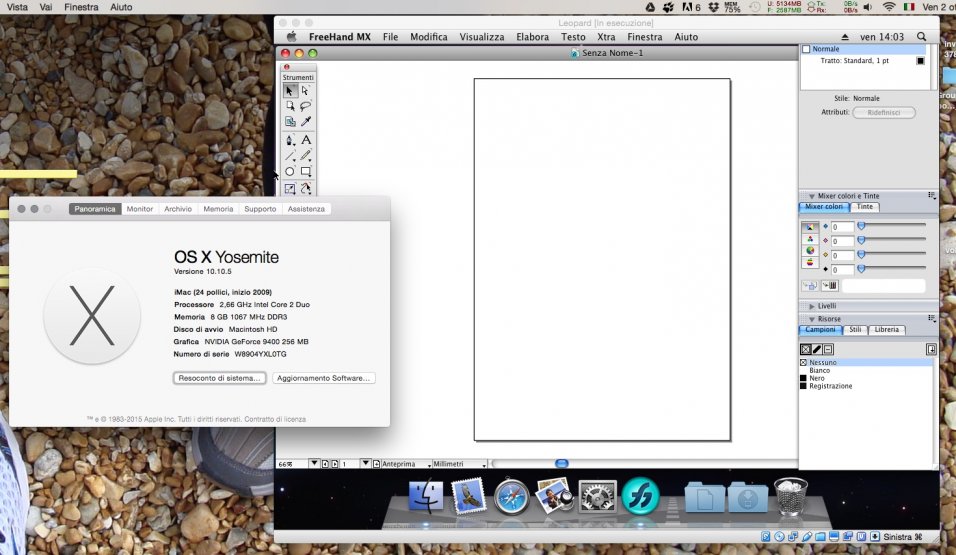Select the Pencil tool

click(x=306, y=156)
